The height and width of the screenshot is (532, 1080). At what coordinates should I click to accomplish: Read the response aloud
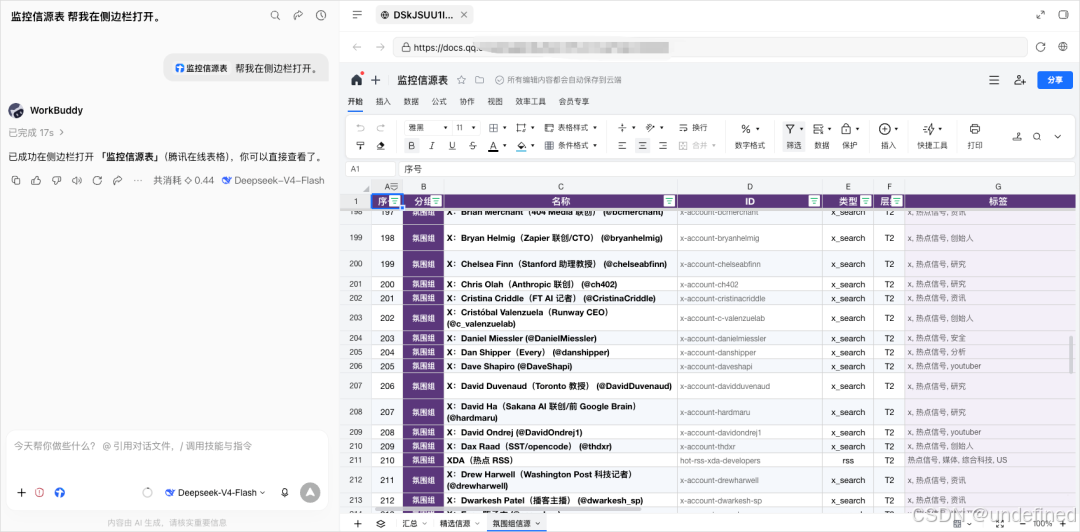tap(76, 181)
